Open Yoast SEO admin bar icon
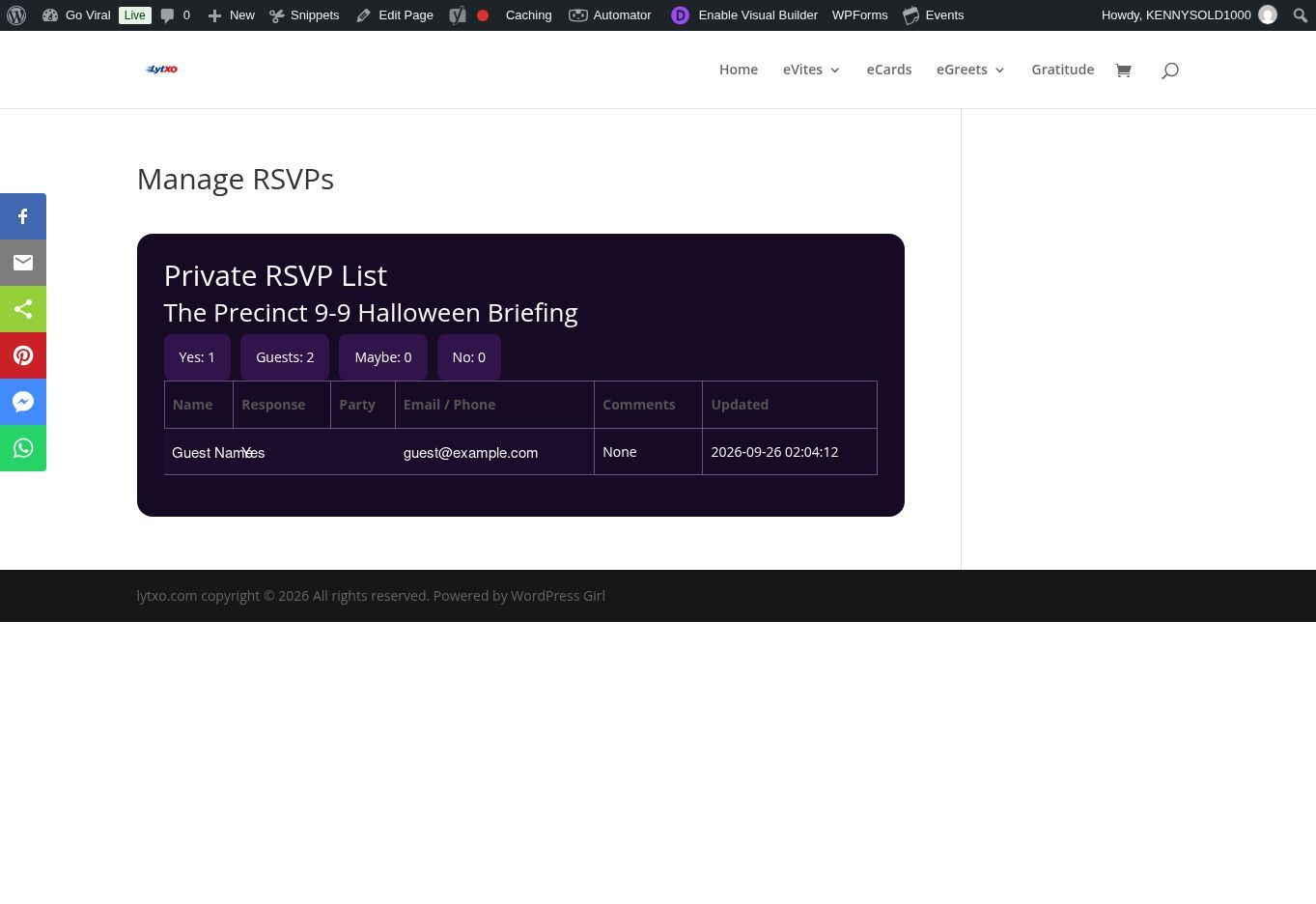The height and width of the screenshot is (904, 1316). tap(458, 15)
